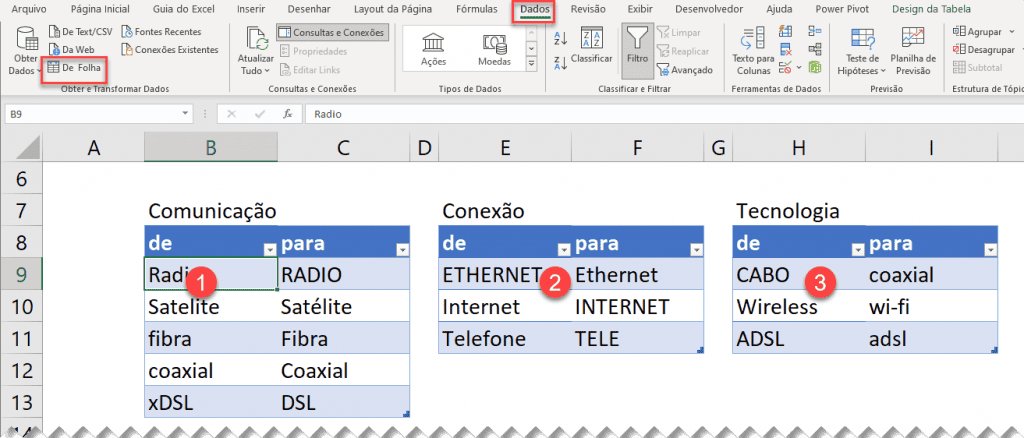Import data using De Text/CSV
1024x438 pixels.
tap(80, 31)
